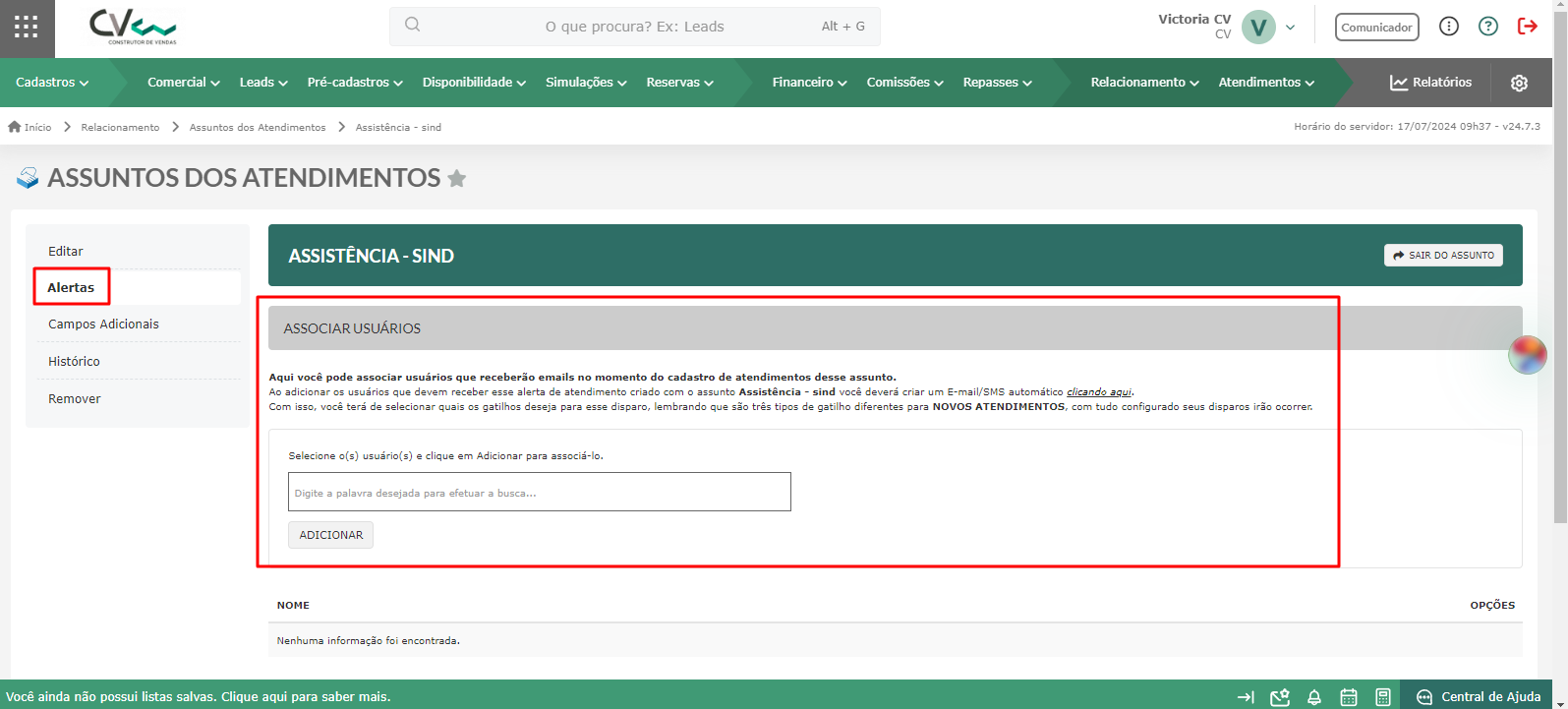The image size is (1568, 709).
Task: Open the settings gear icon
Action: tap(1520, 83)
